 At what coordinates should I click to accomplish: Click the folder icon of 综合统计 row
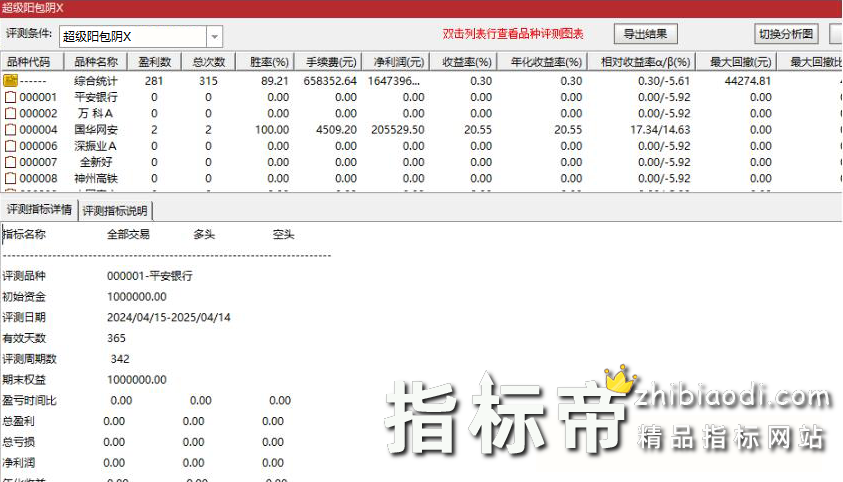(x=10, y=81)
